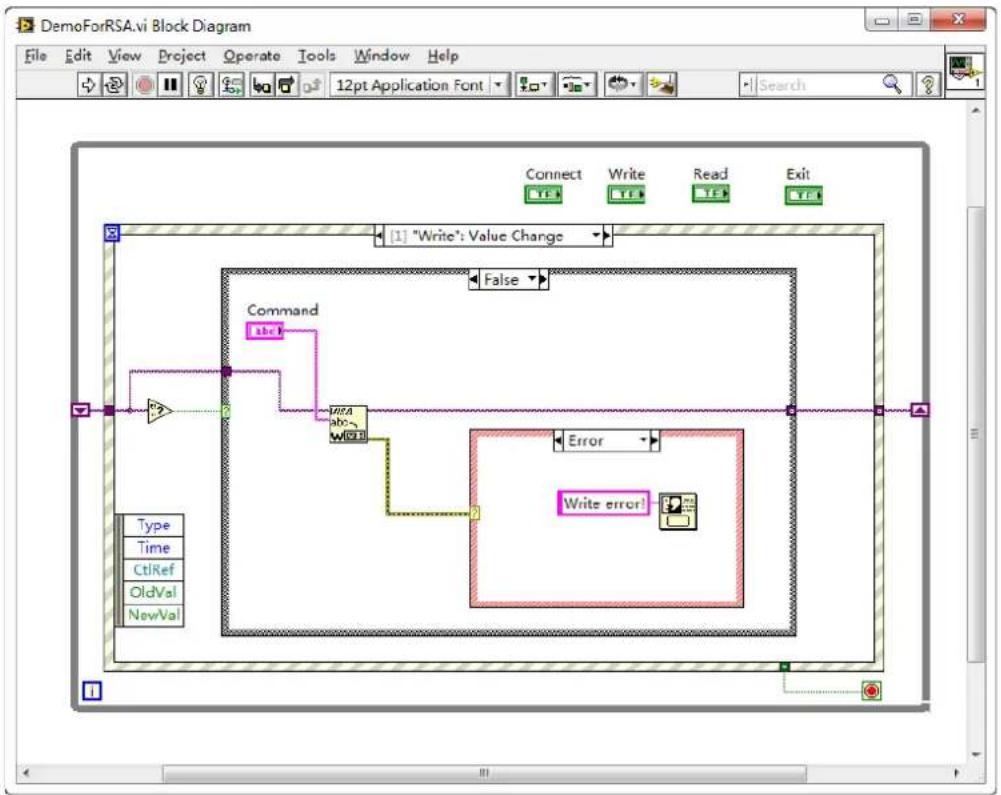
Task: Select the Connect boolean terminal
Action: (x=543, y=194)
